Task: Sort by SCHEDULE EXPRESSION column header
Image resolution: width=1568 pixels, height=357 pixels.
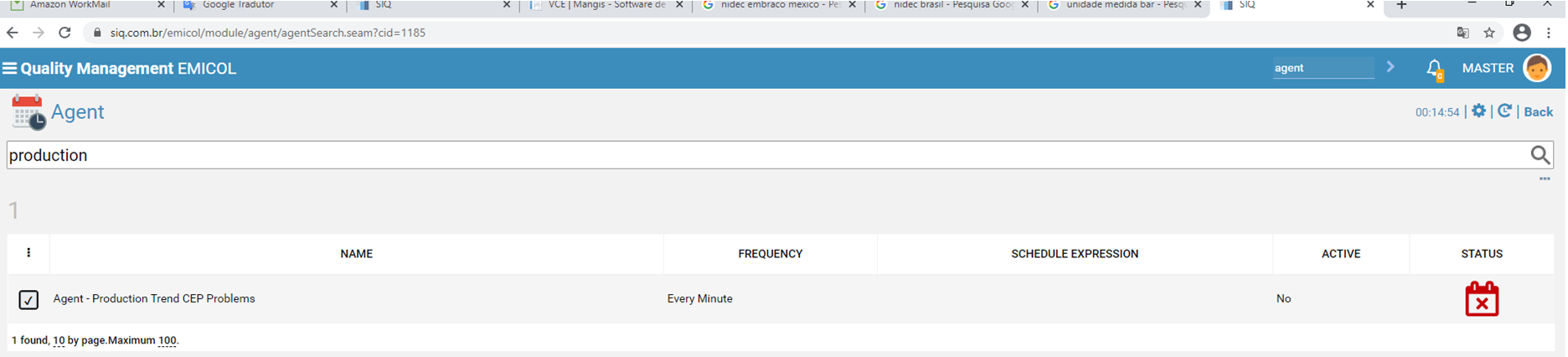Action: pyautogui.click(x=1075, y=254)
